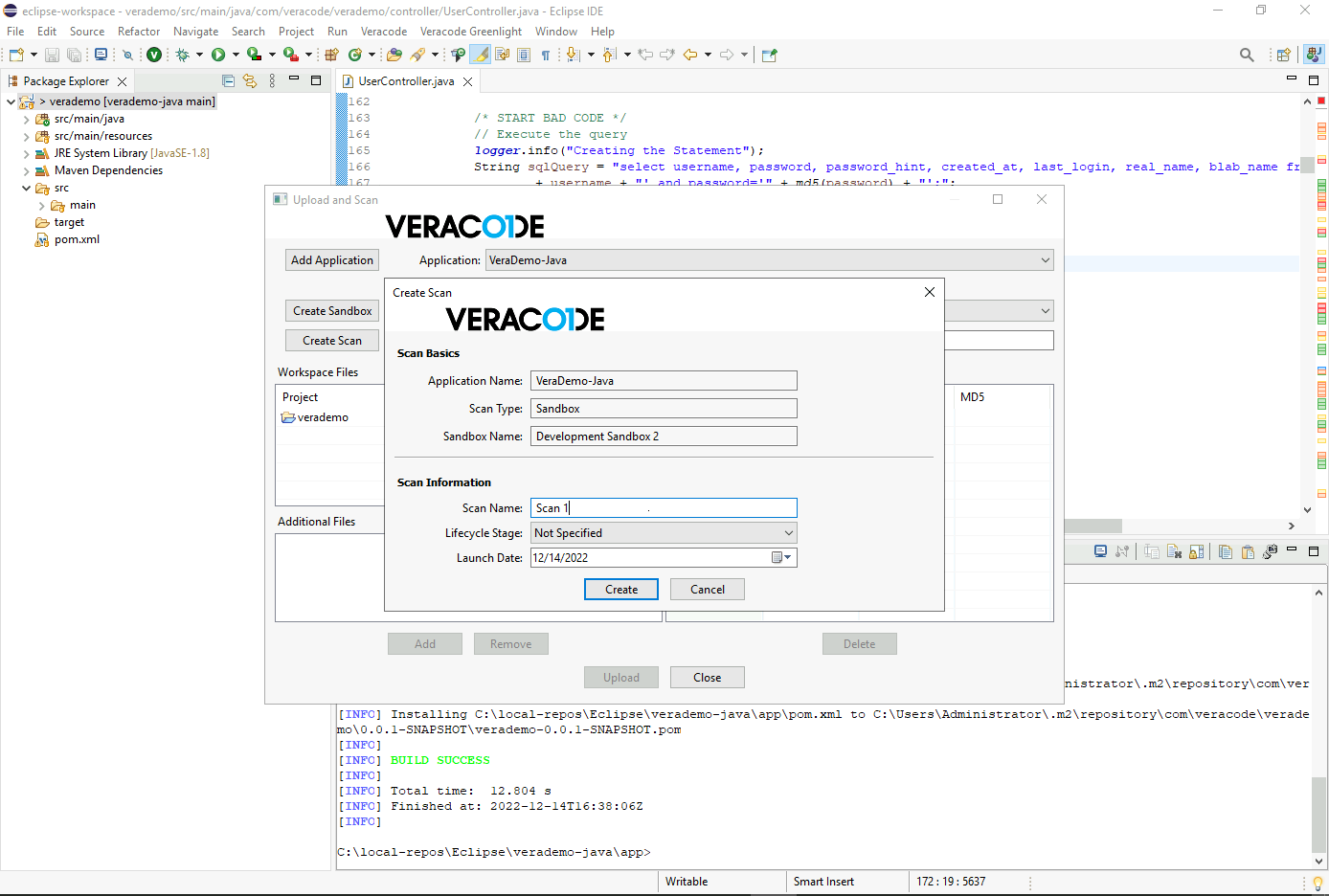Image resolution: width=1329 pixels, height=896 pixels.
Task: Toggle console Scroll Lock button
Action: [x=1196, y=551]
